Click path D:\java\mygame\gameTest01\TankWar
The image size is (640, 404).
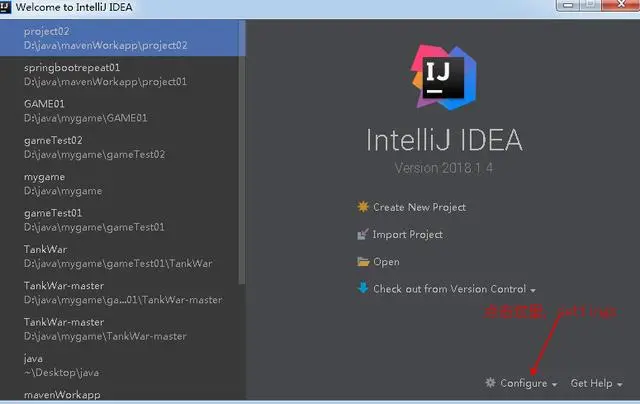[x=118, y=263]
